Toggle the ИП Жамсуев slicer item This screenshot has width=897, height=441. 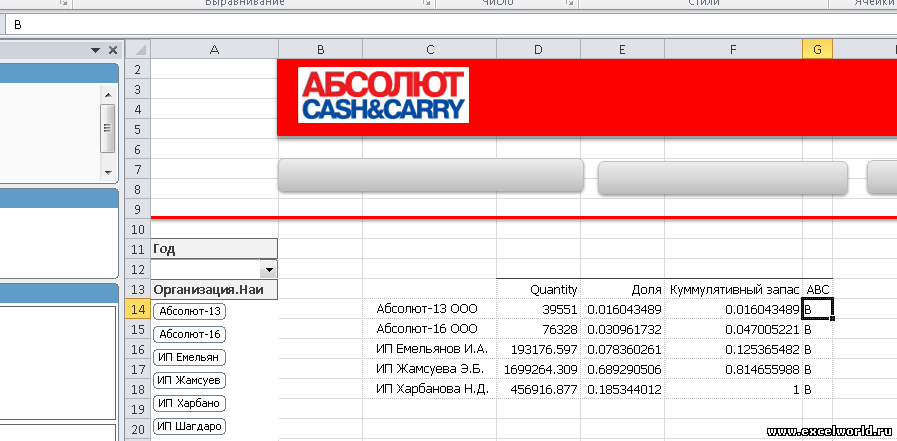tap(190, 380)
